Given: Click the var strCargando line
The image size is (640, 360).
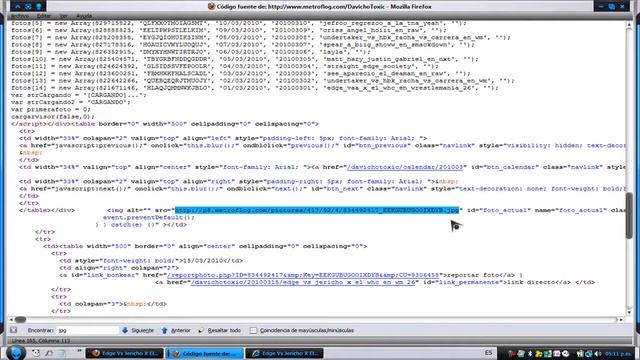Looking at the screenshot, I should pos(79,95).
